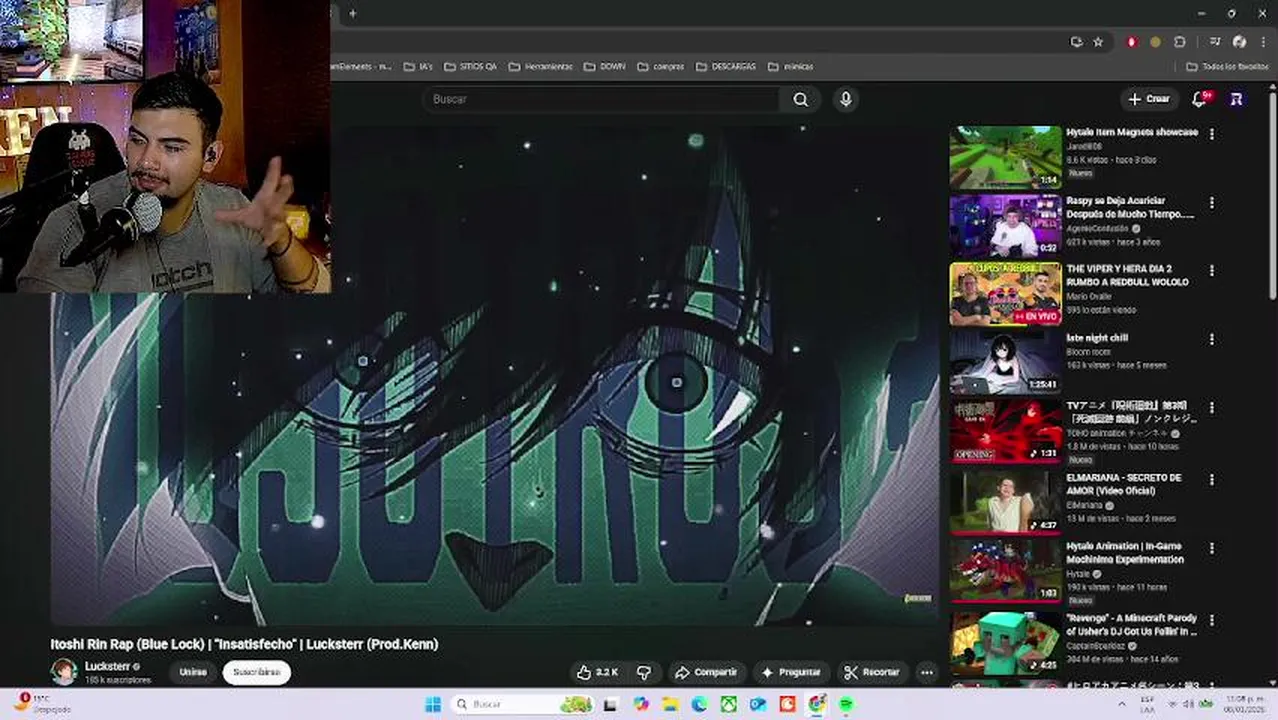The height and width of the screenshot is (720, 1278).
Task: Open the YouTube account avatar menu
Action: (1237, 99)
